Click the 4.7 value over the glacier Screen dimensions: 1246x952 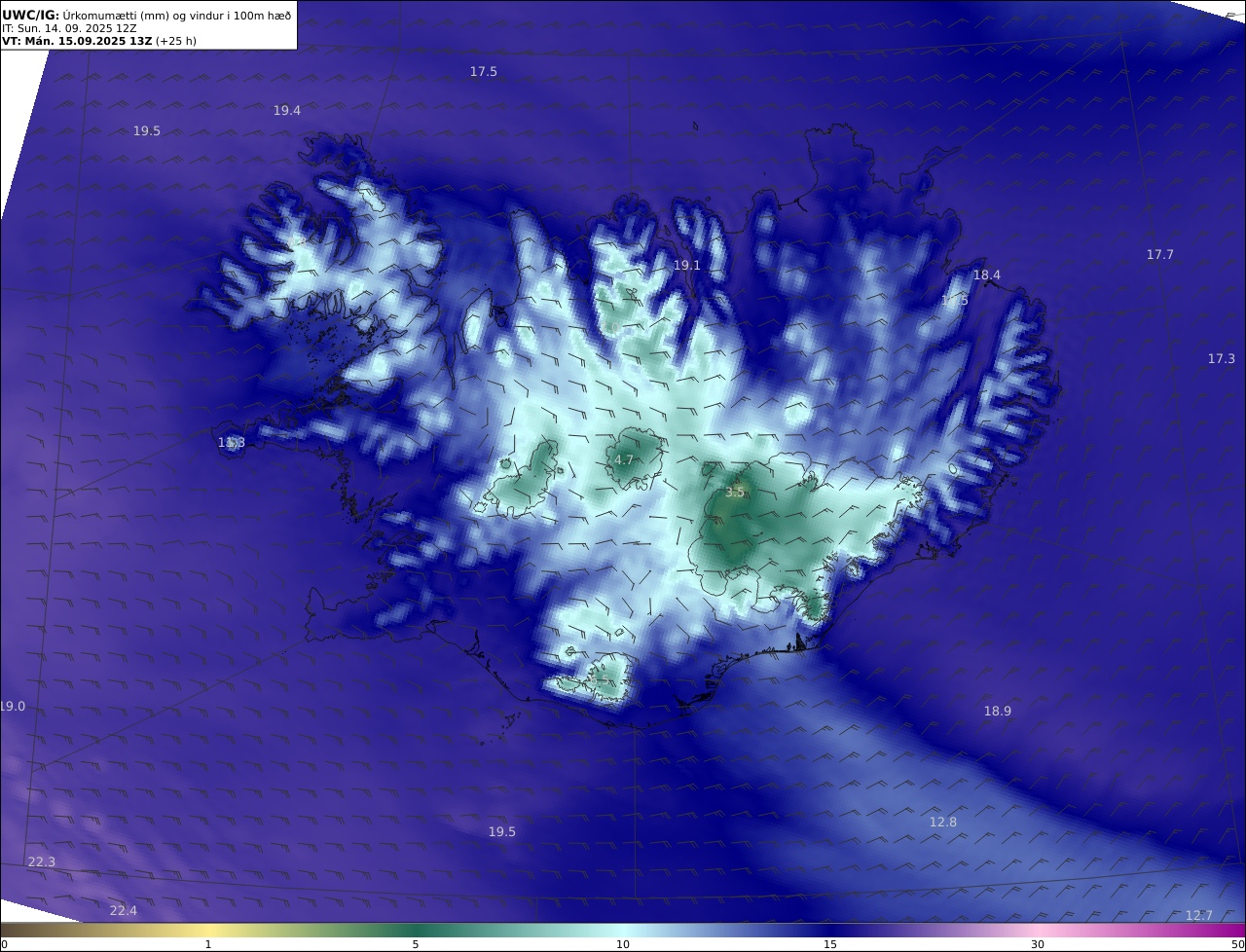[624, 460]
